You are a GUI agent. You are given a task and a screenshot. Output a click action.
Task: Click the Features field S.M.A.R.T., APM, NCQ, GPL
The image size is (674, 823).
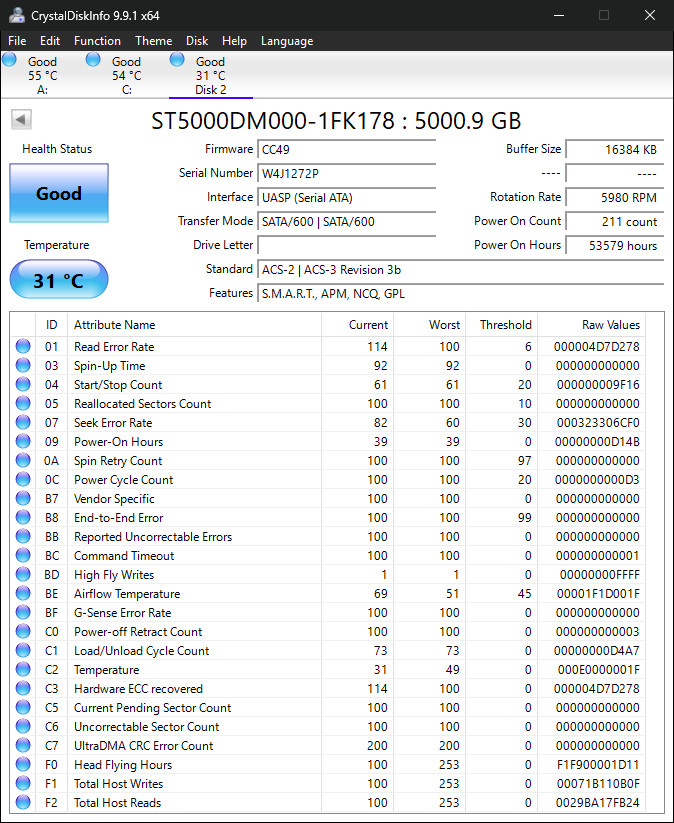(x=460, y=293)
